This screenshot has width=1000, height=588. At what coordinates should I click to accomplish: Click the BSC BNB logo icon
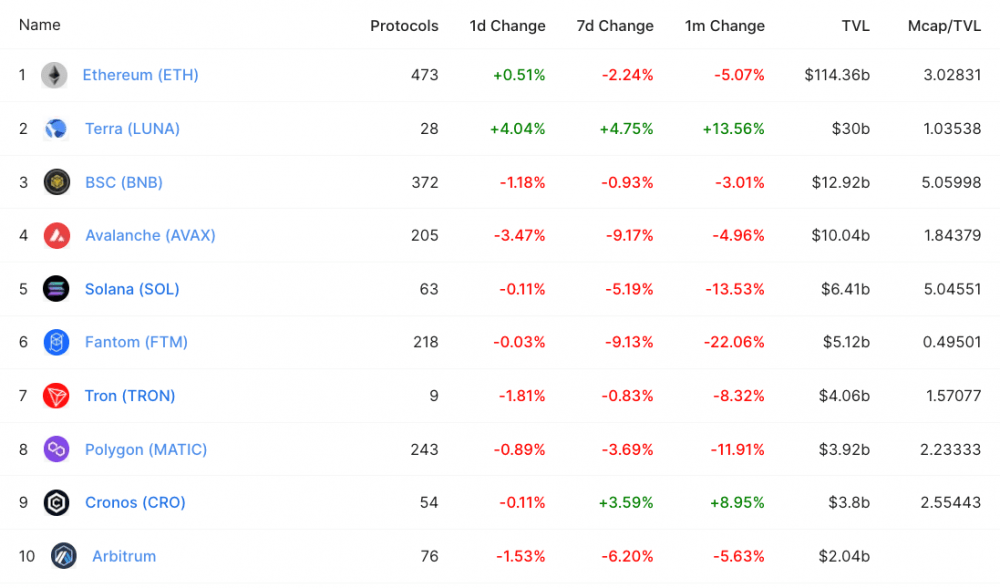point(56,182)
